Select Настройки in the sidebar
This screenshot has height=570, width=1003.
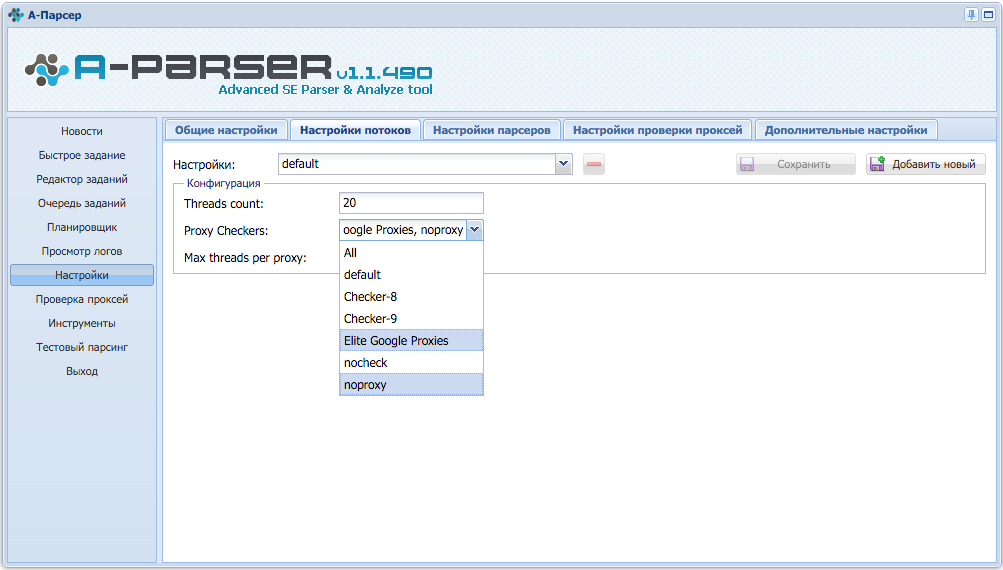pos(82,275)
